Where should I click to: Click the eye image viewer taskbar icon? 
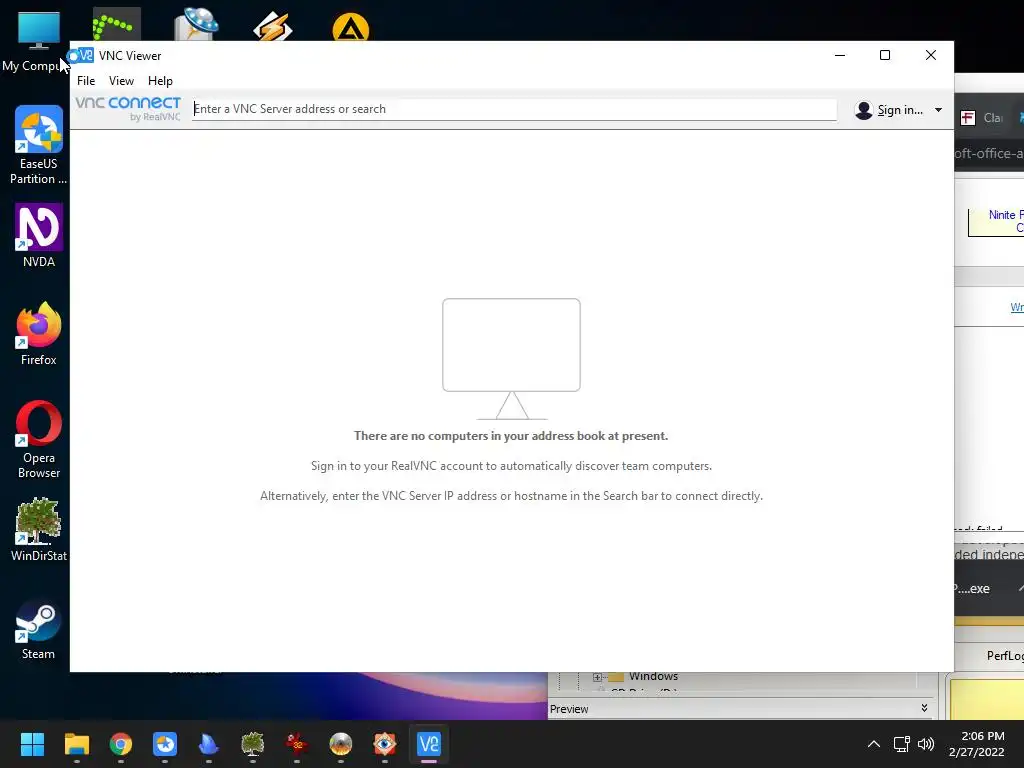(x=385, y=744)
